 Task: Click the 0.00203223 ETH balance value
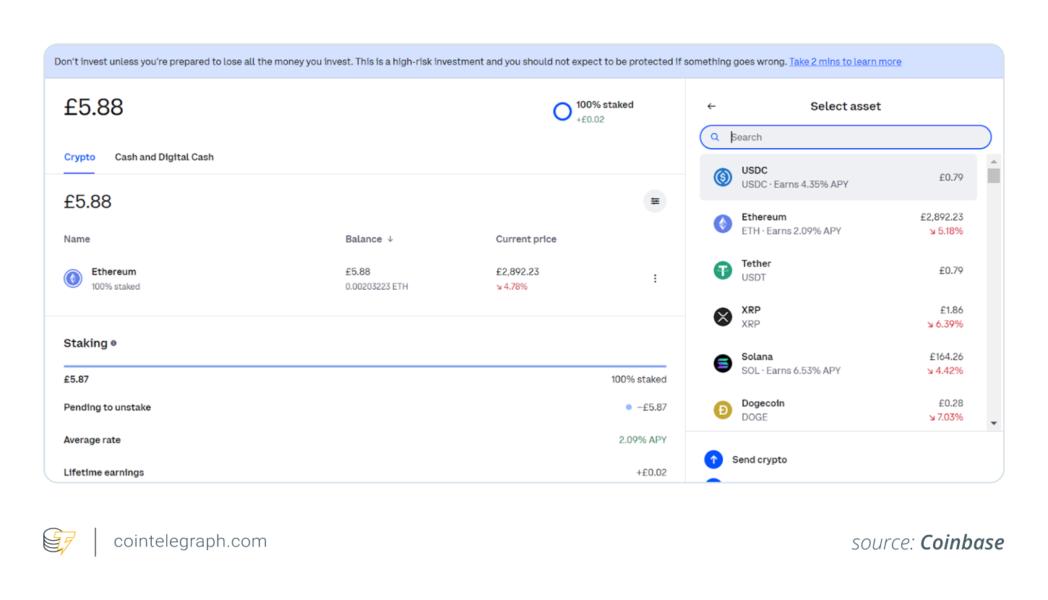pos(376,287)
